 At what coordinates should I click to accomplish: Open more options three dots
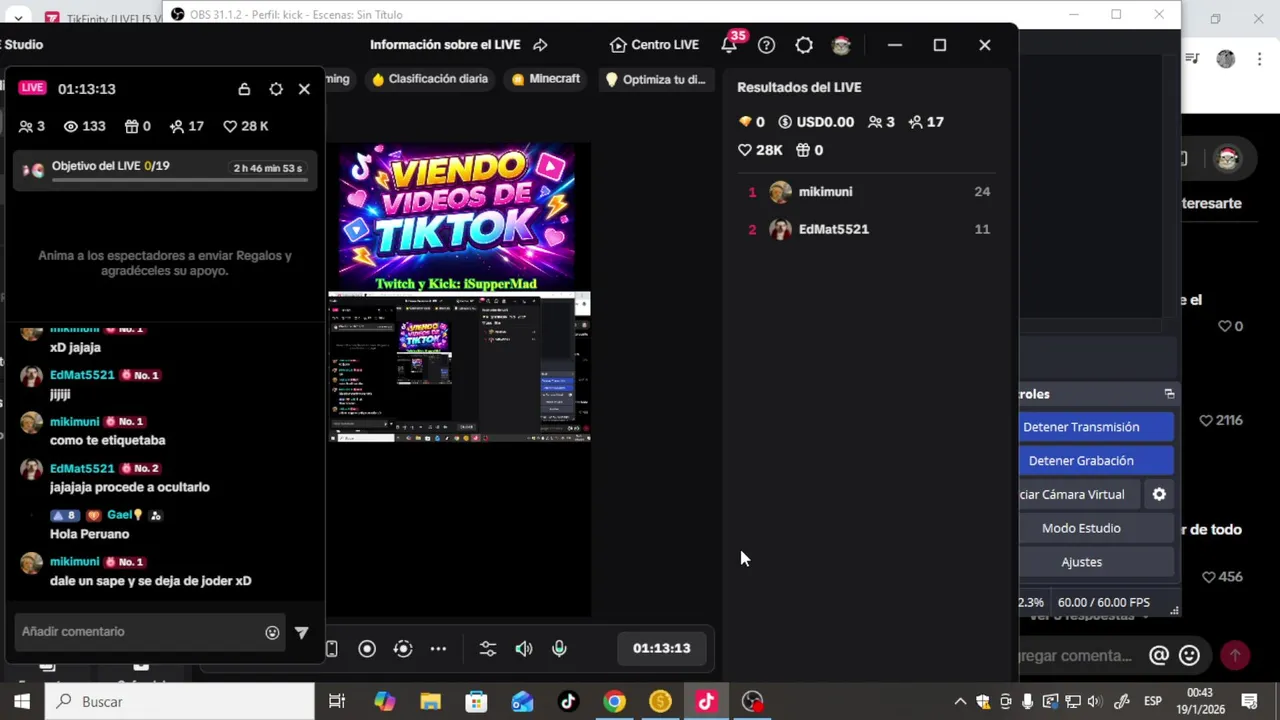[438, 649]
